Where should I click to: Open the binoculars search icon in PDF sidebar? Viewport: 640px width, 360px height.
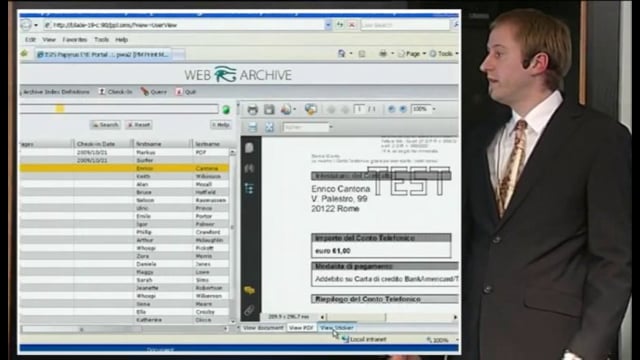click(249, 168)
